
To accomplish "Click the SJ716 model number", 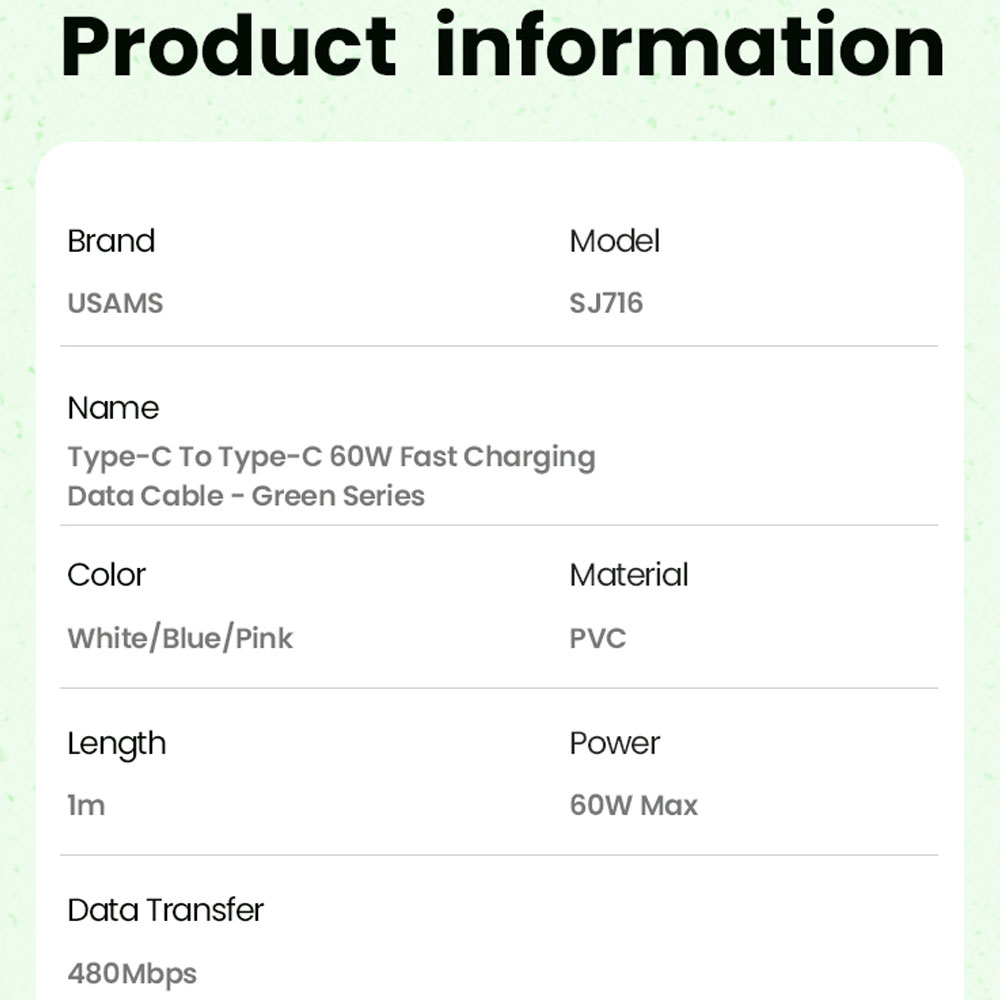I will tap(606, 303).
